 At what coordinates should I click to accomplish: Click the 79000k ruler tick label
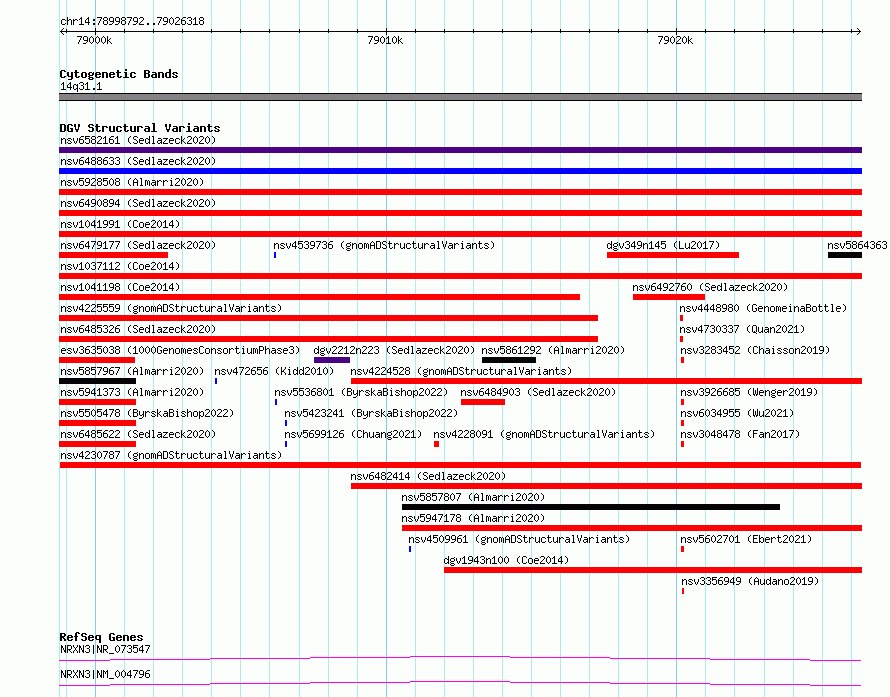click(x=94, y=40)
